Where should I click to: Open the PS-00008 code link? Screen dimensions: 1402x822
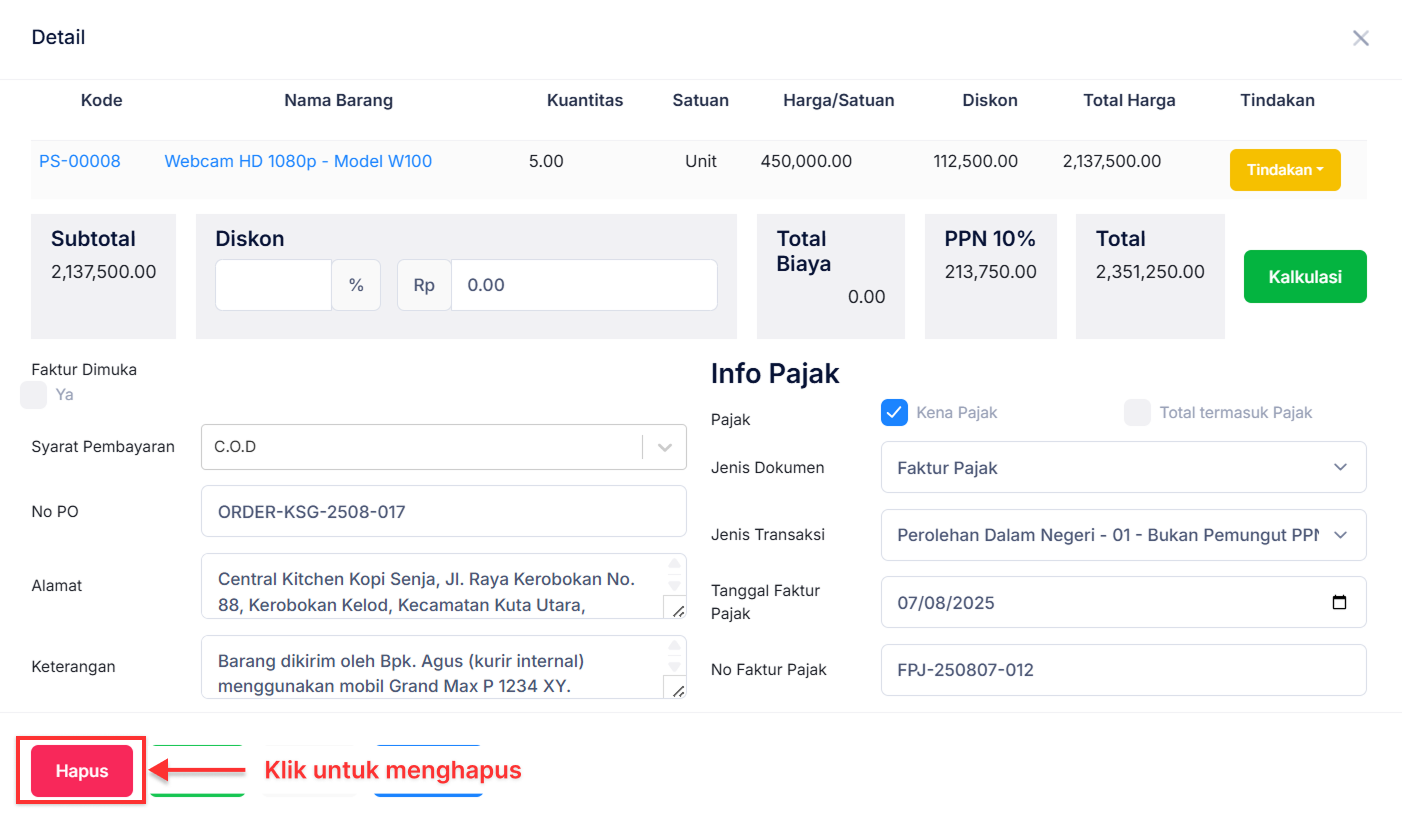pos(79,161)
